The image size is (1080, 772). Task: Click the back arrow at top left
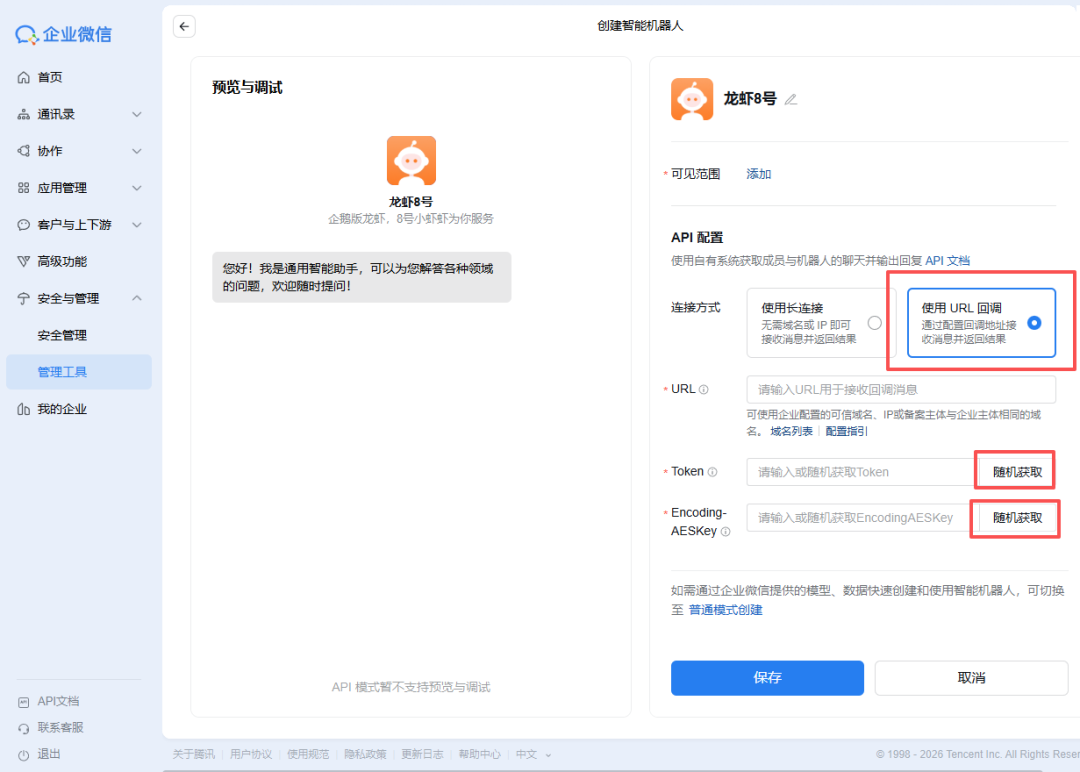[184, 26]
